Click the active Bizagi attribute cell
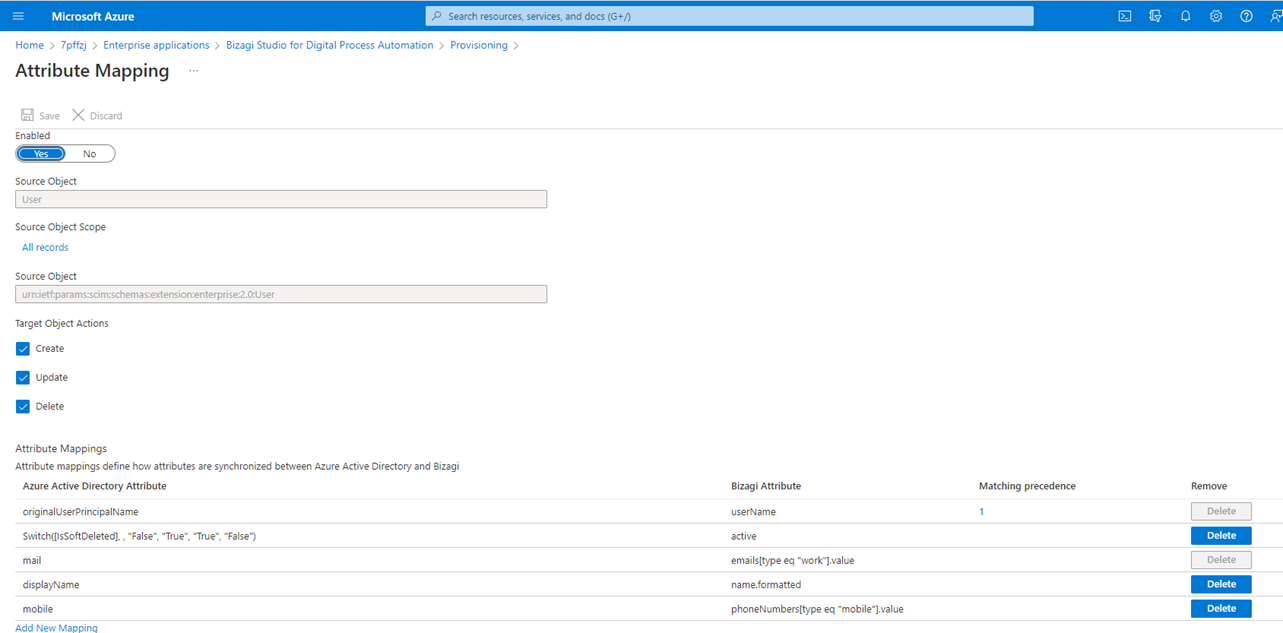The width and height of the screenshot is (1283, 633). pyautogui.click(x=744, y=536)
